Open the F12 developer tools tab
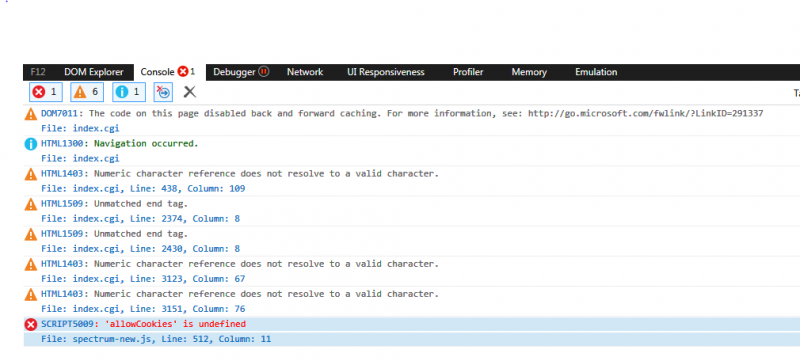The height and width of the screenshot is (361, 800). point(38,72)
